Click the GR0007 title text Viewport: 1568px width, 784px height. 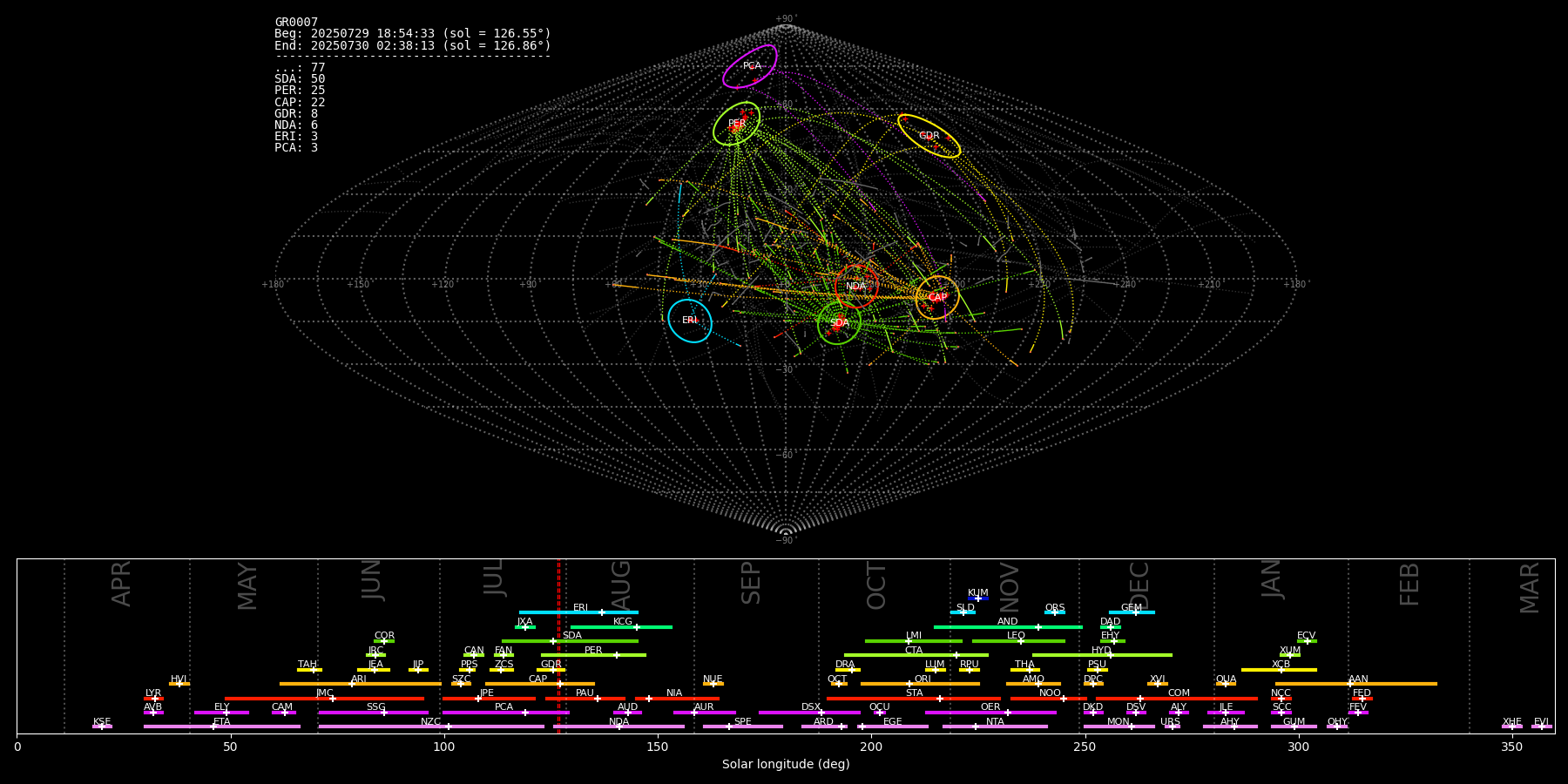pos(296,23)
